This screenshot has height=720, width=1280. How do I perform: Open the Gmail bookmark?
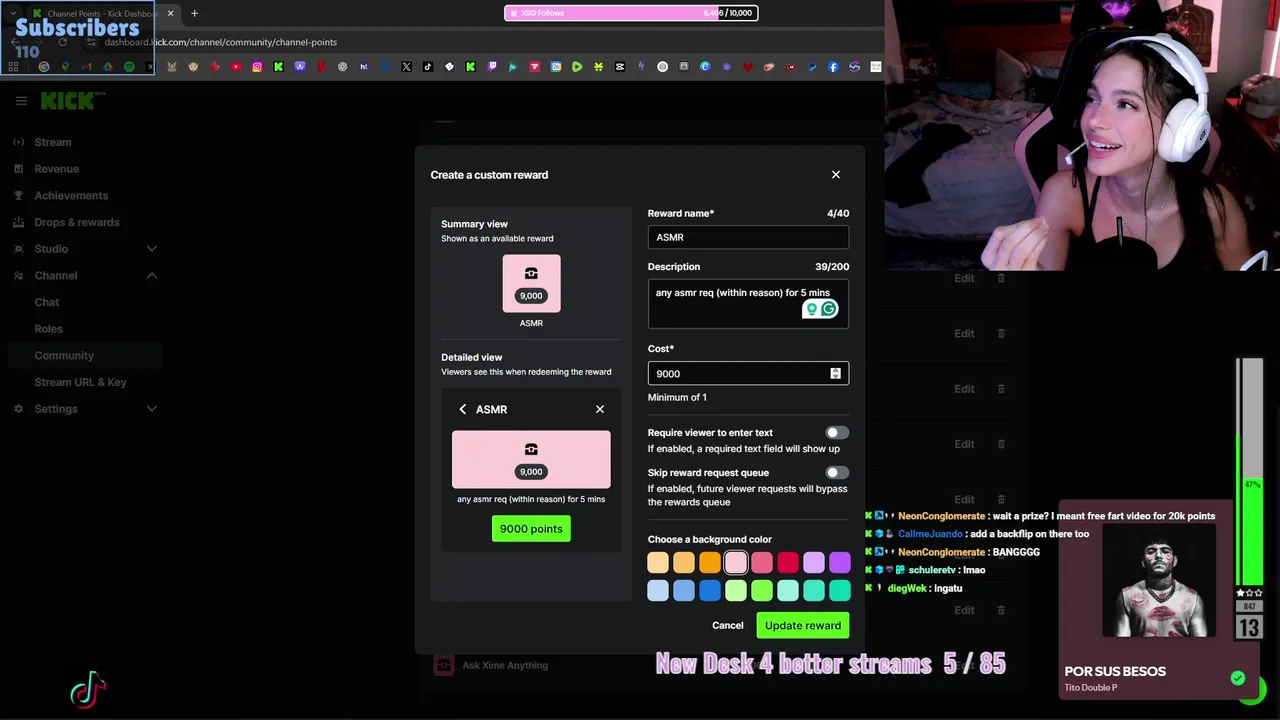[x=87, y=67]
